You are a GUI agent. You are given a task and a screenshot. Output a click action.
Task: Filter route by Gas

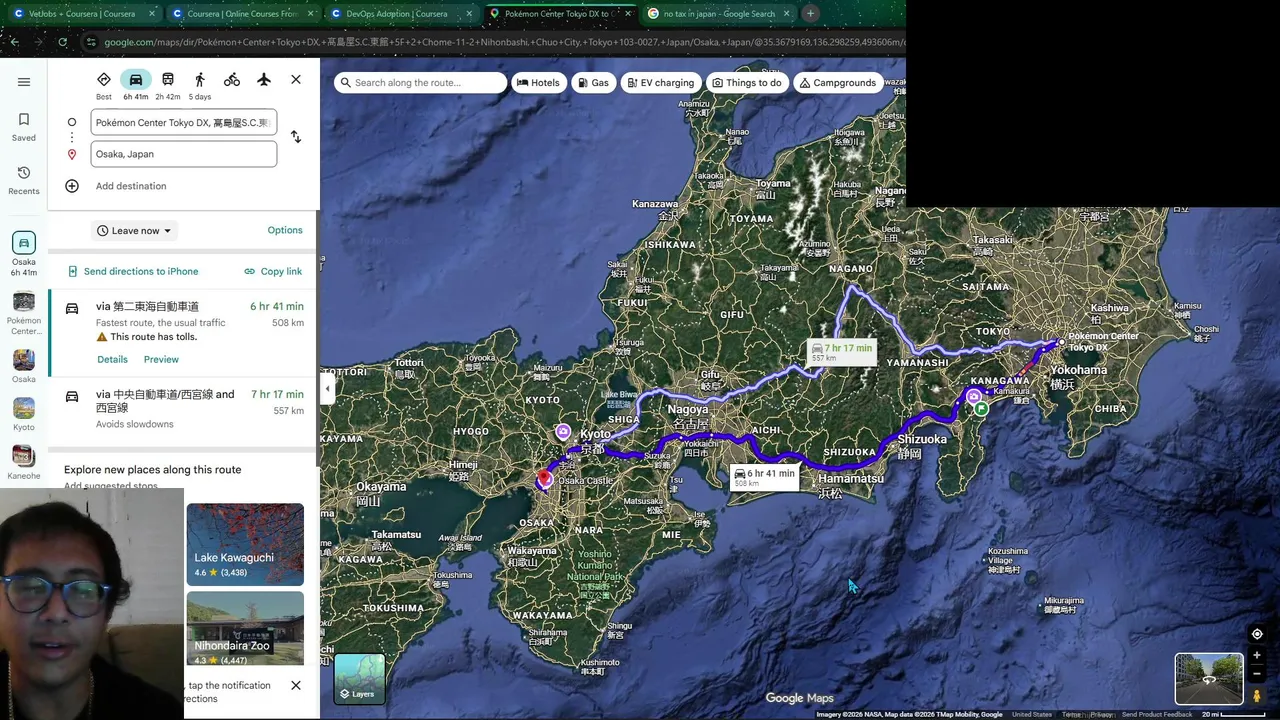(x=593, y=83)
